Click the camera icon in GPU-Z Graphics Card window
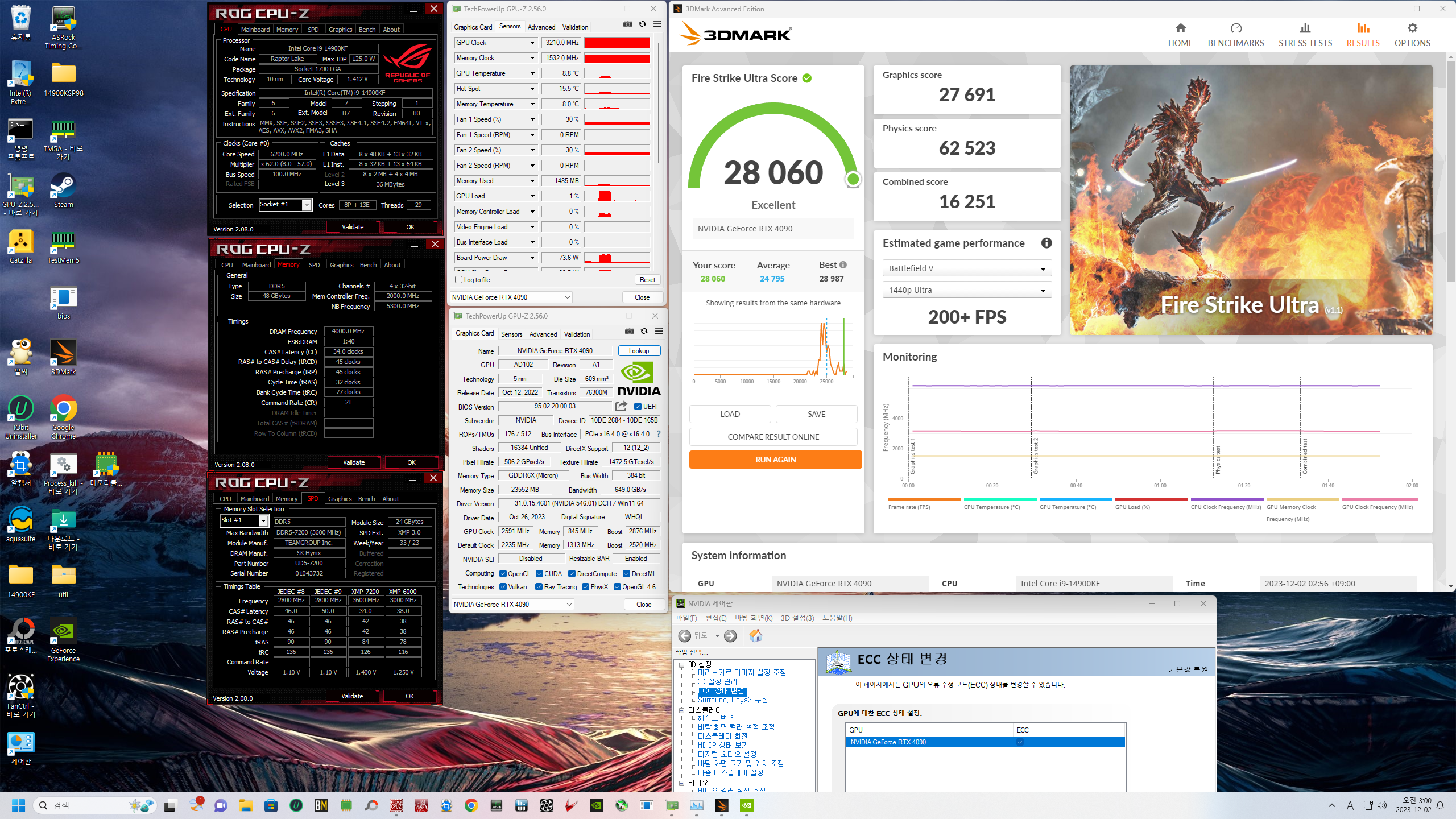 [629, 331]
